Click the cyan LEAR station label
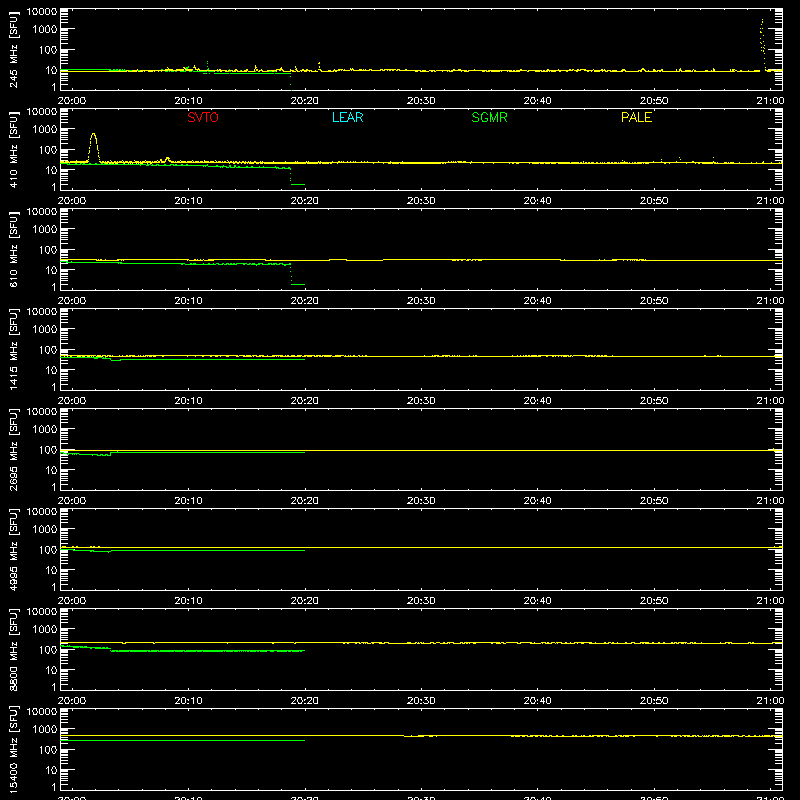The image size is (800, 800). [347, 117]
